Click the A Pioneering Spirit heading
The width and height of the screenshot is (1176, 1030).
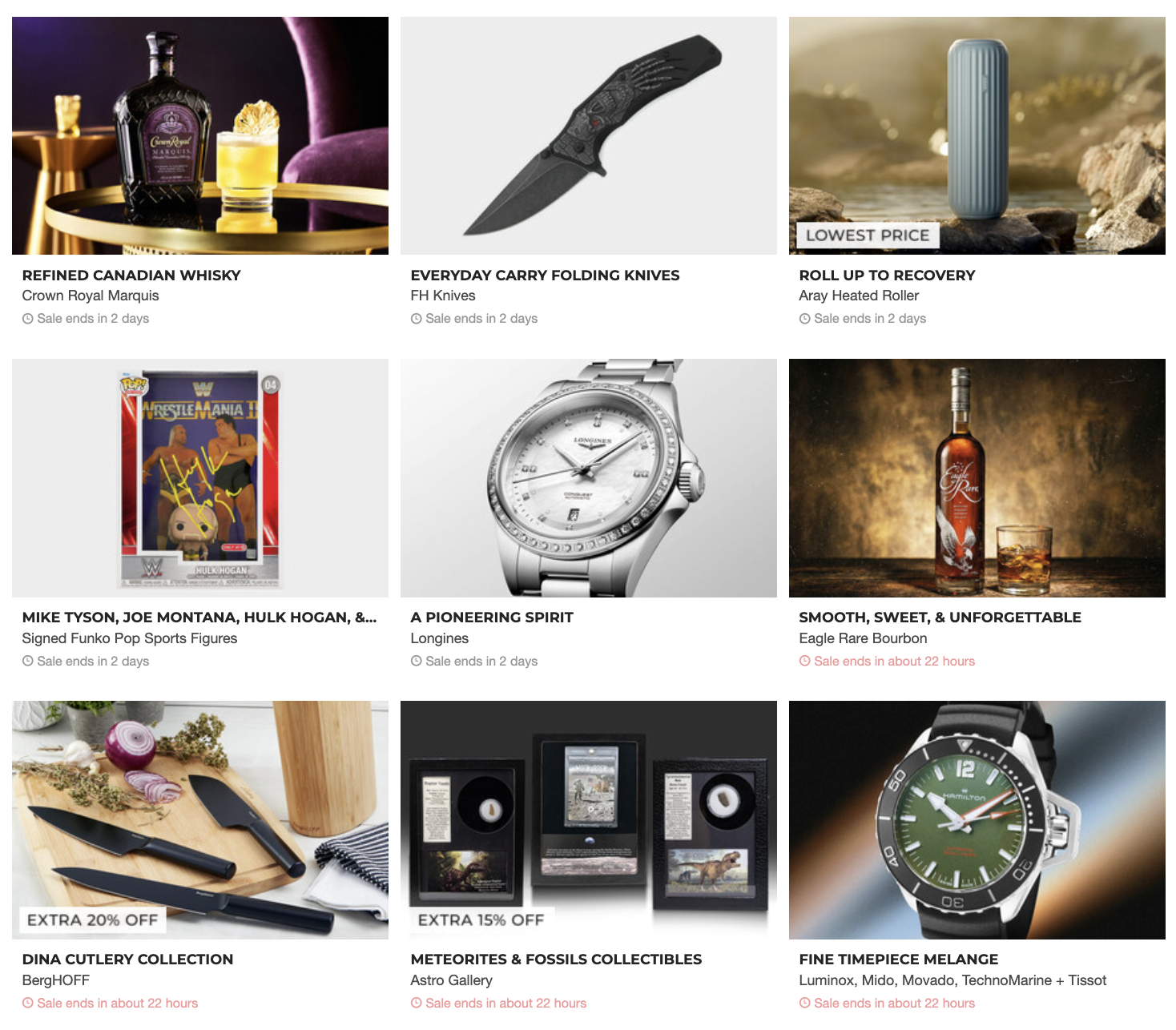[492, 618]
